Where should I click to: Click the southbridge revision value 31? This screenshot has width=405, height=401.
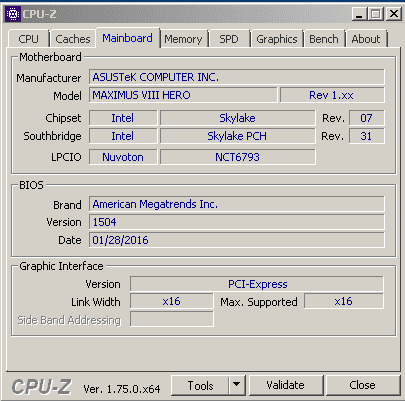tap(366, 136)
